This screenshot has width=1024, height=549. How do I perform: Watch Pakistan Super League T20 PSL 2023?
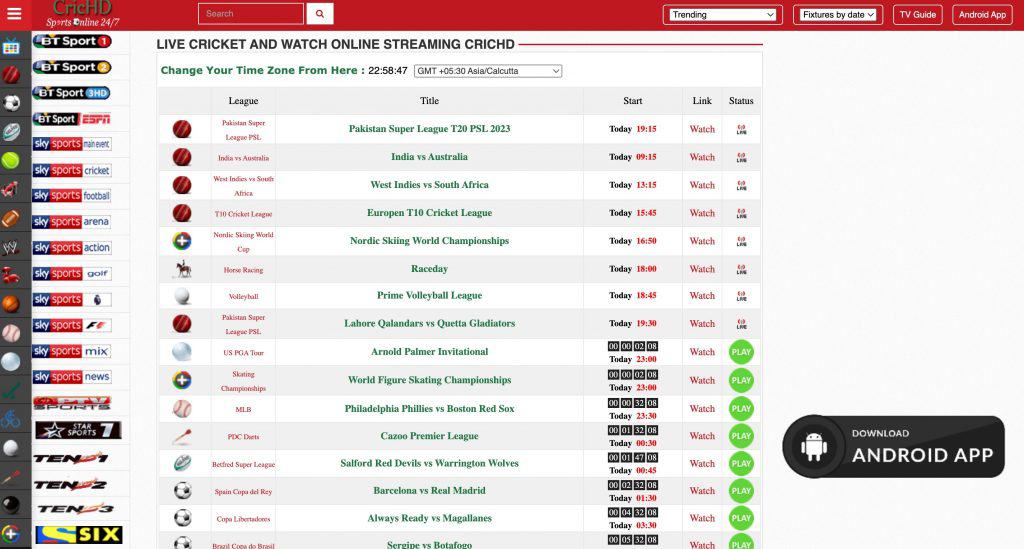(x=702, y=129)
